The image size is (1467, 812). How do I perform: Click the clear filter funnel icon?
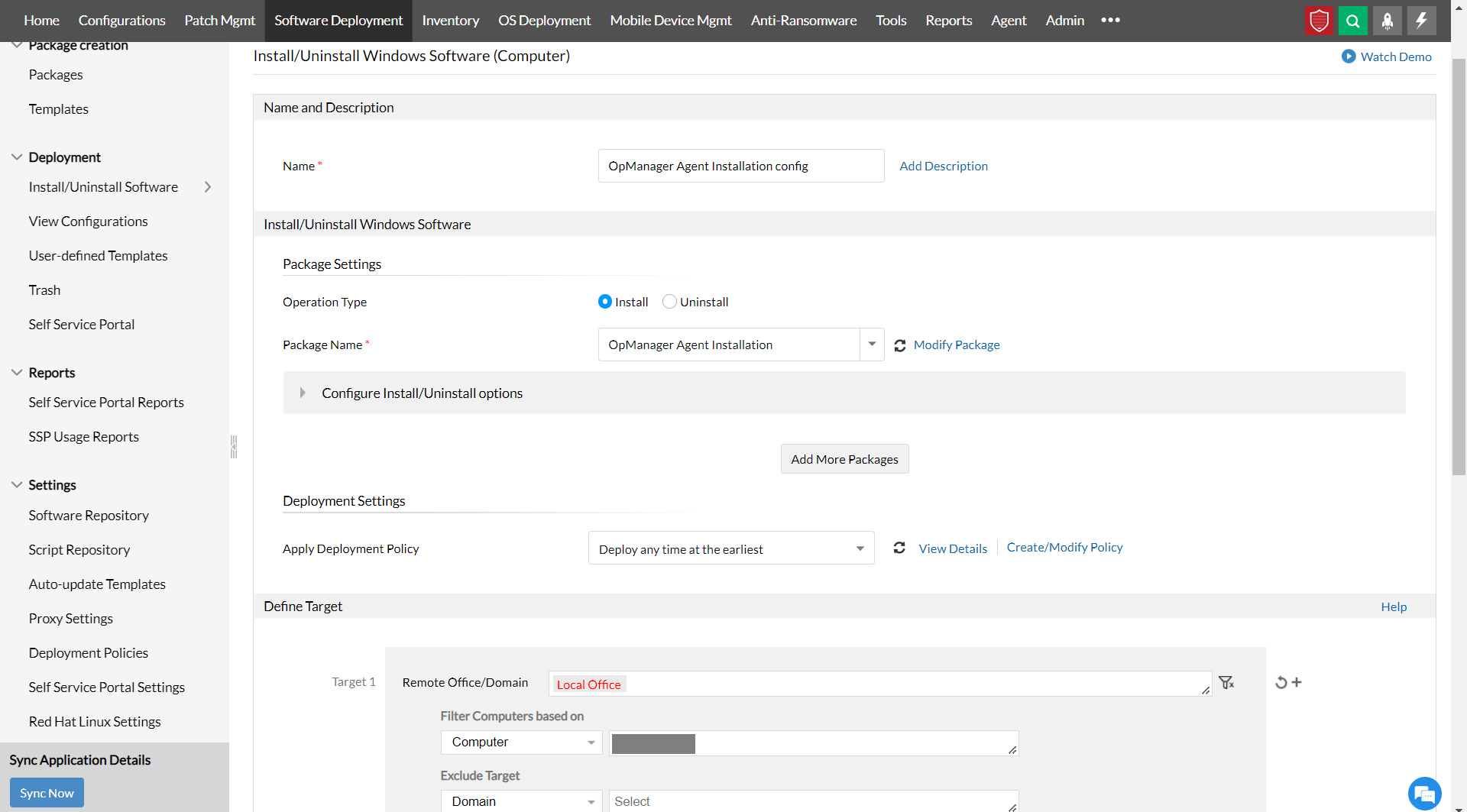1226,682
